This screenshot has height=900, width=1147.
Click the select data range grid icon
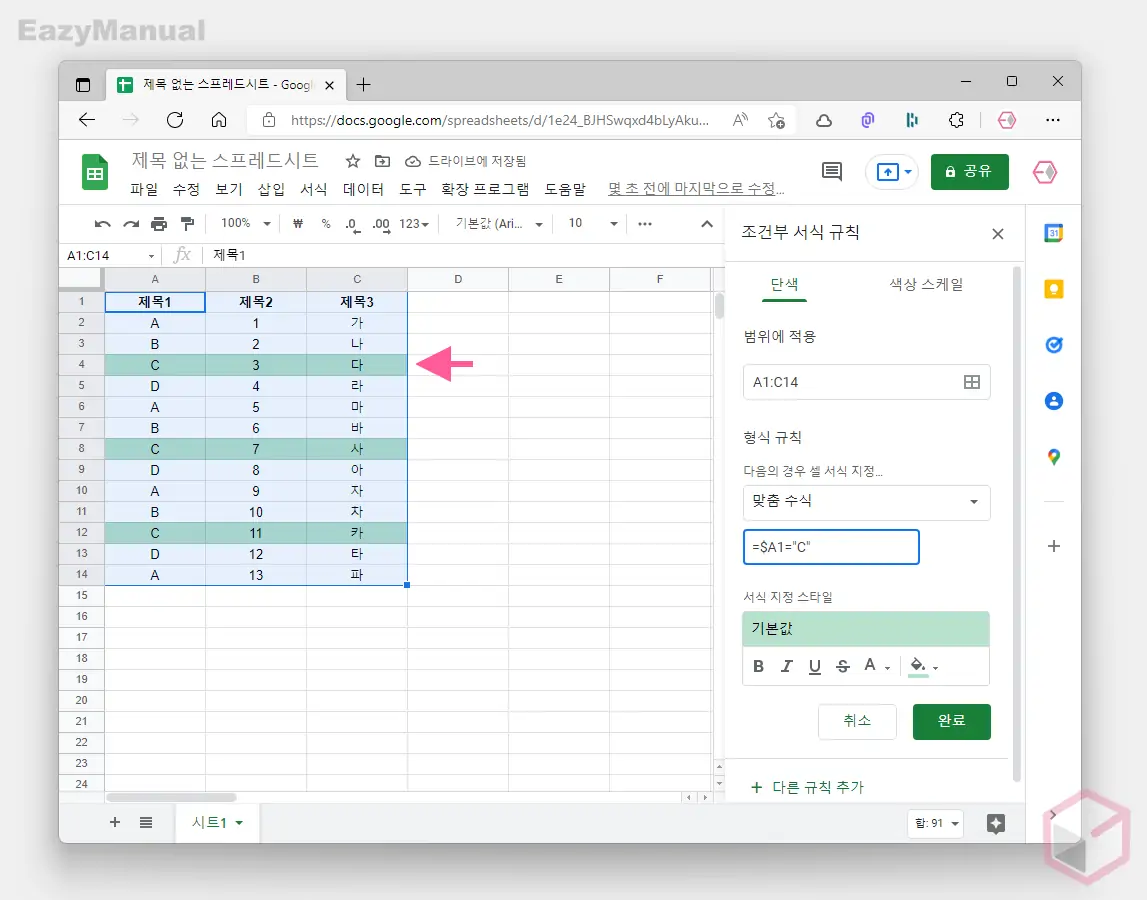click(971, 382)
